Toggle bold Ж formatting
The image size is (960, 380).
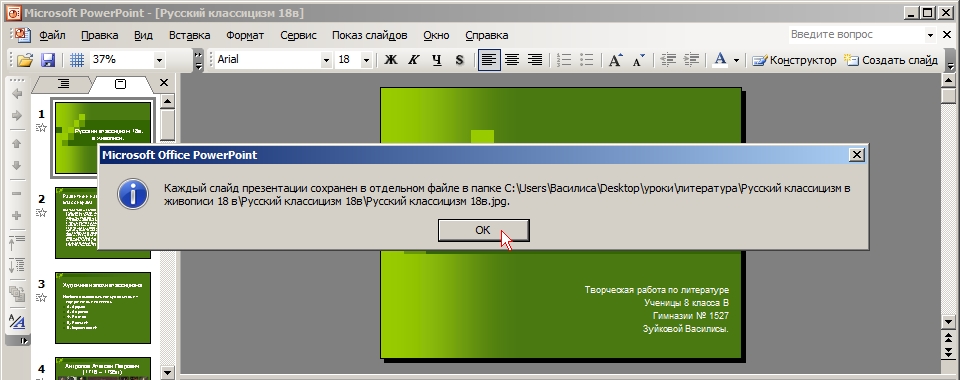[390, 60]
